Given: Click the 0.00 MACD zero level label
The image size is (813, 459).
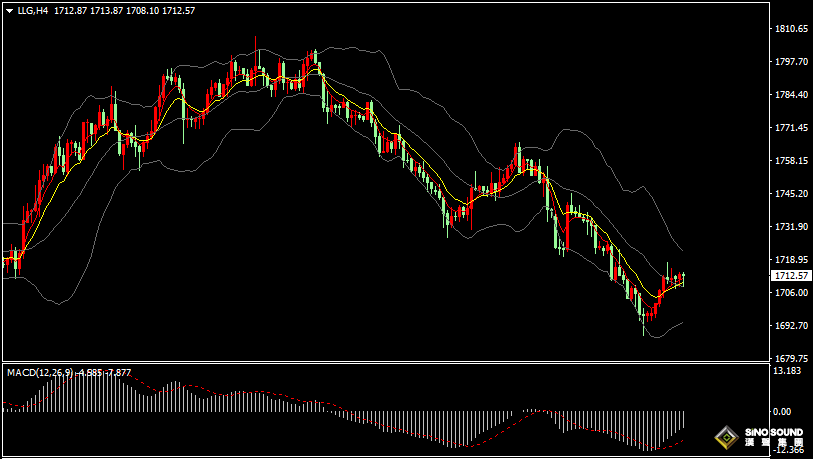Looking at the screenshot, I should (x=782, y=411).
